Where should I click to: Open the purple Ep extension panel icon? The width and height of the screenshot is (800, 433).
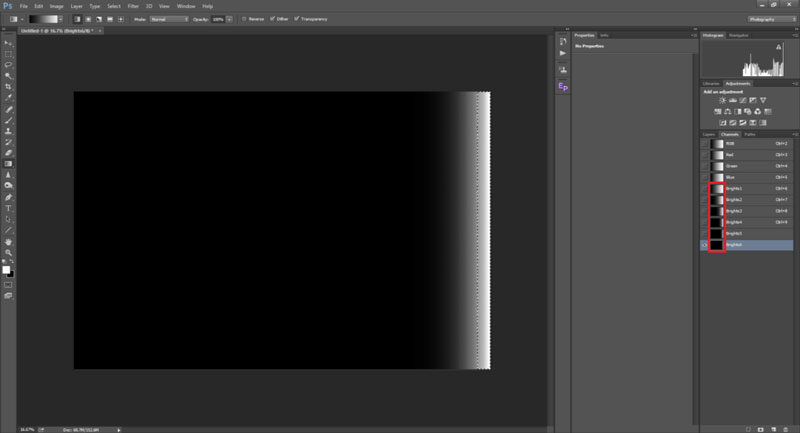(563, 87)
